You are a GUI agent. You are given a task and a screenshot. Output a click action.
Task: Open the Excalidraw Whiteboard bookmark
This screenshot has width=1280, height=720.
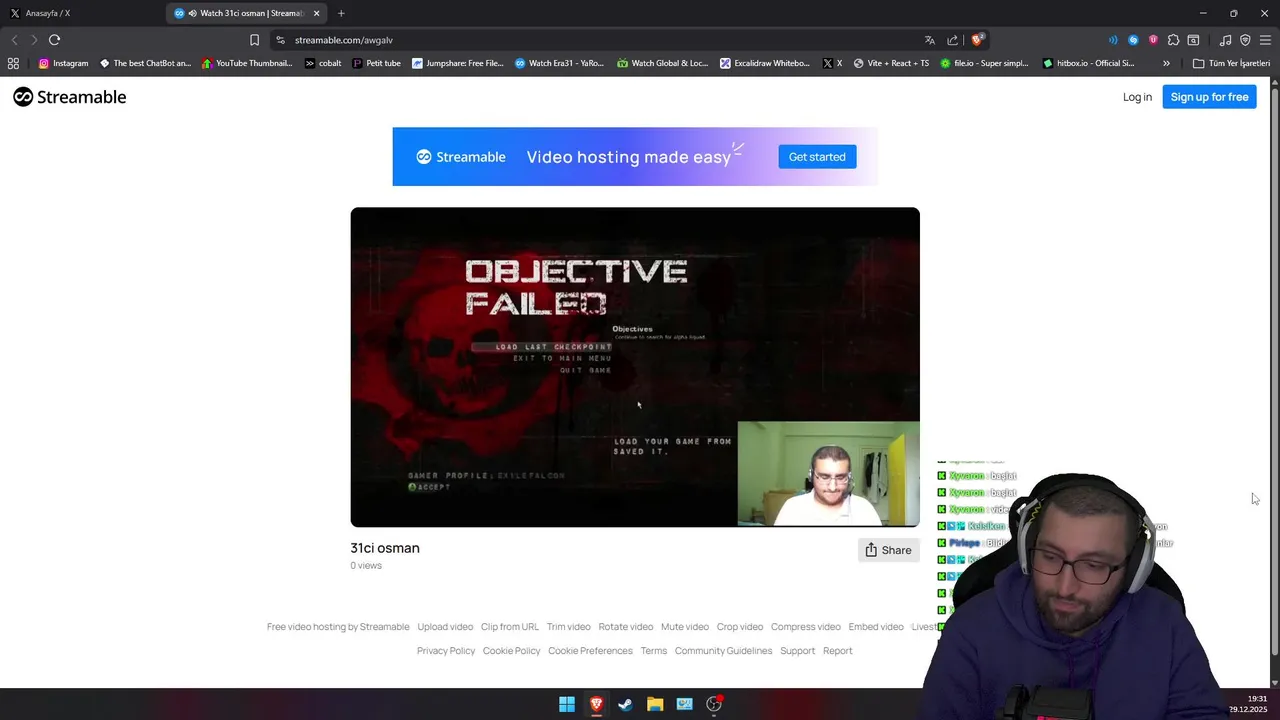pyautogui.click(x=765, y=63)
